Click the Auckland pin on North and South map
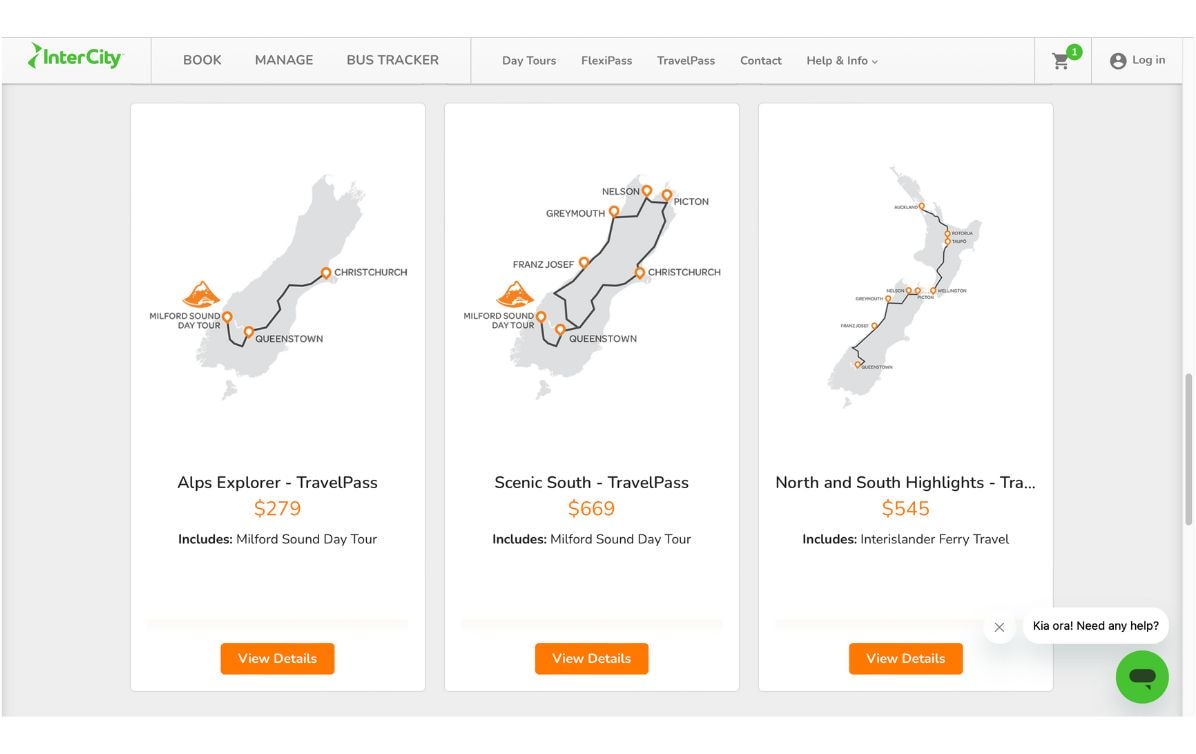The width and height of the screenshot is (1196, 754). point(921,206)
